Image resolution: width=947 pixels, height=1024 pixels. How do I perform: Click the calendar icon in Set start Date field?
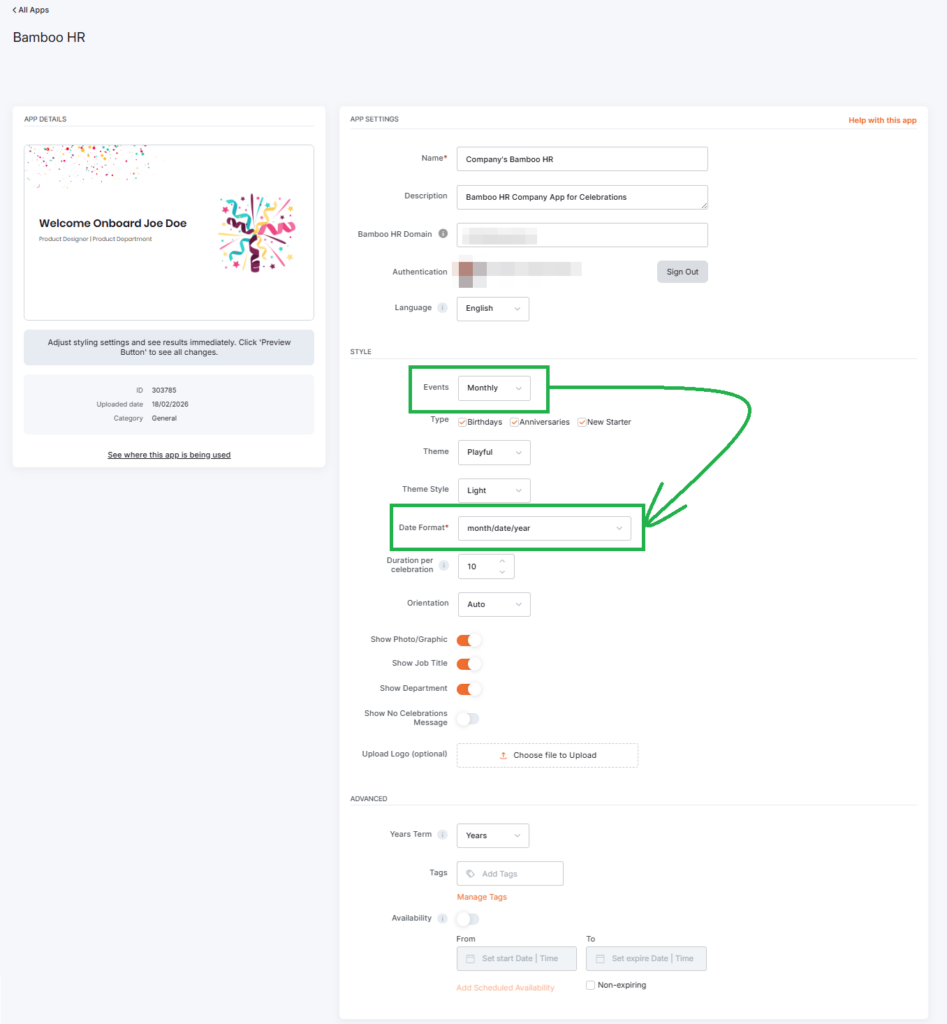[471, 958]
